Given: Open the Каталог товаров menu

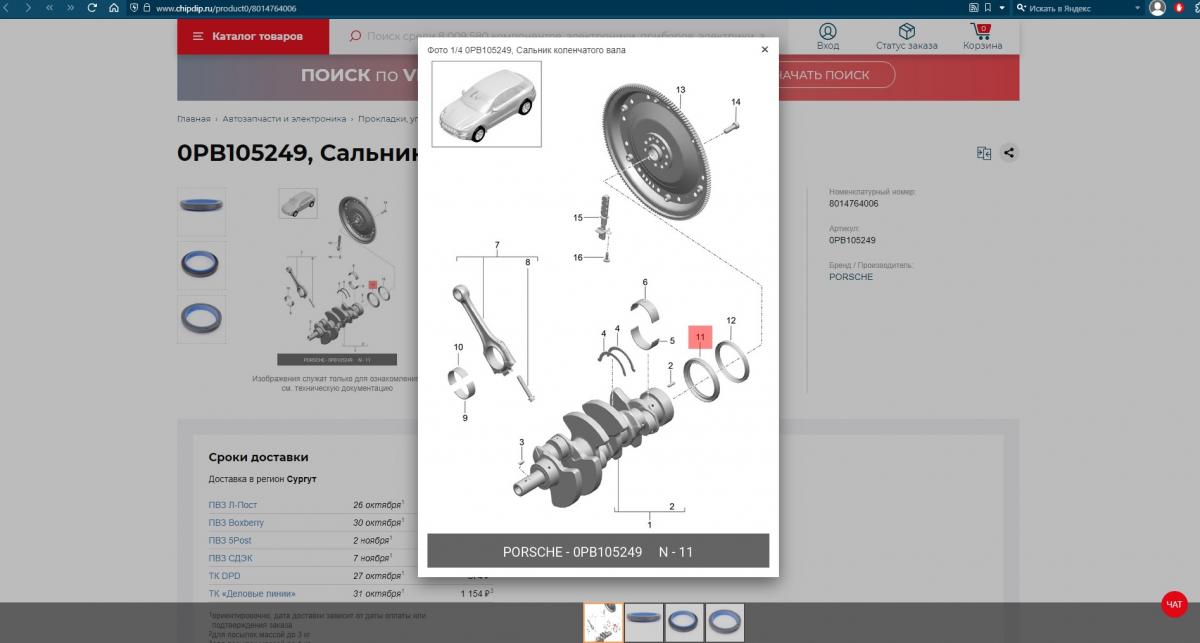Looking at the screenshot, I should (x=254, y=37).
